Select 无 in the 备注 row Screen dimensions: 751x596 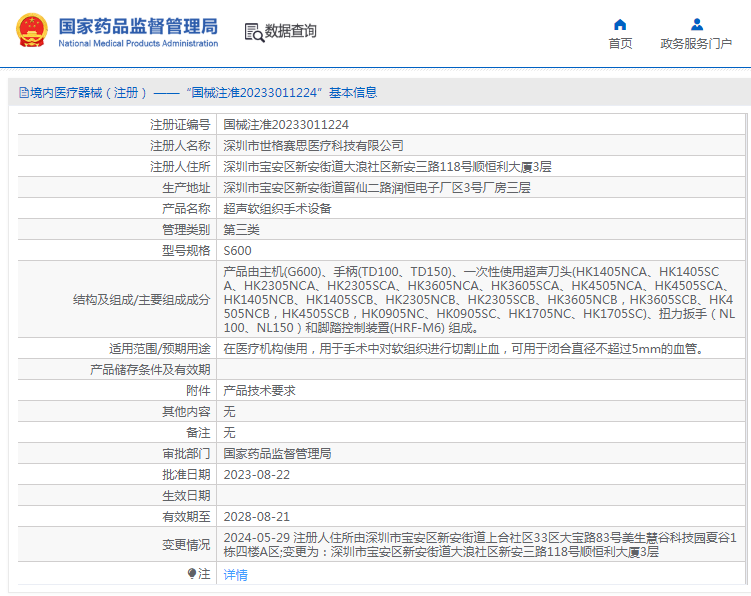point(229,433)
